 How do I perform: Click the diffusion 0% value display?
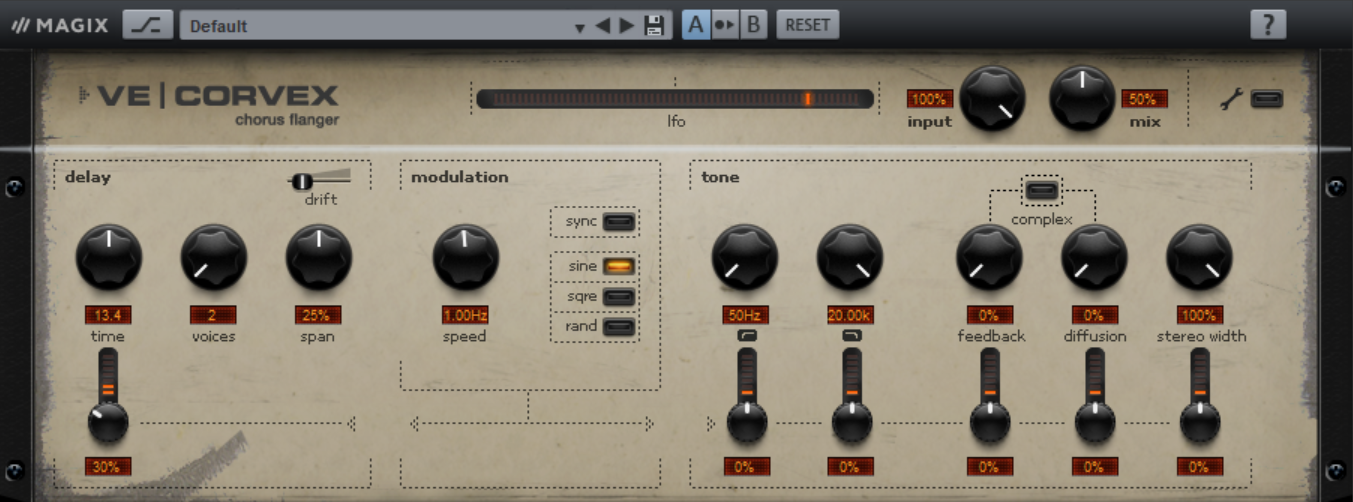click(x=1095, y=315)
